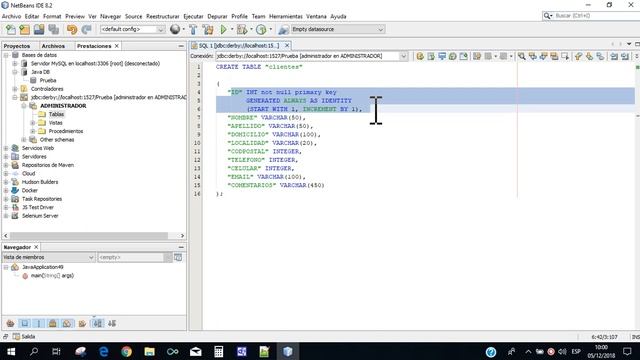Create a new project from toolbar
The image size is (640, 360).
(24, 29)
